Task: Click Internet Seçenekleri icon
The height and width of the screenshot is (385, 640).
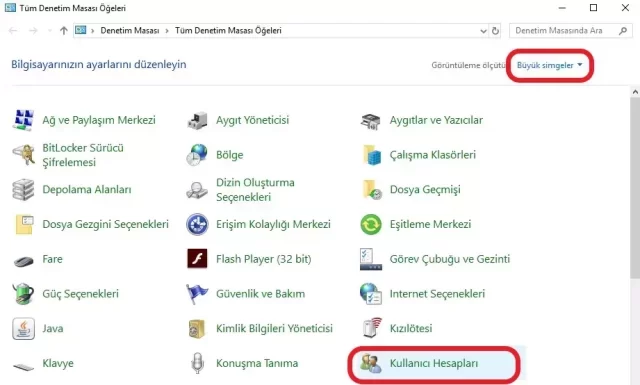Action: 371,294
